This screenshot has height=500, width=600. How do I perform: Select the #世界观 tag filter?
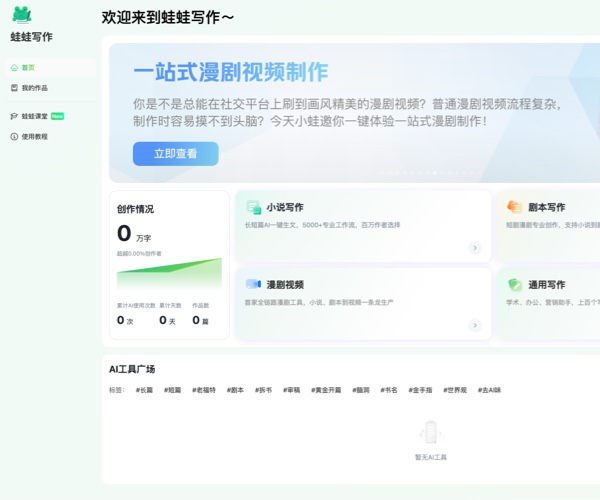click(x=456, y=390)
